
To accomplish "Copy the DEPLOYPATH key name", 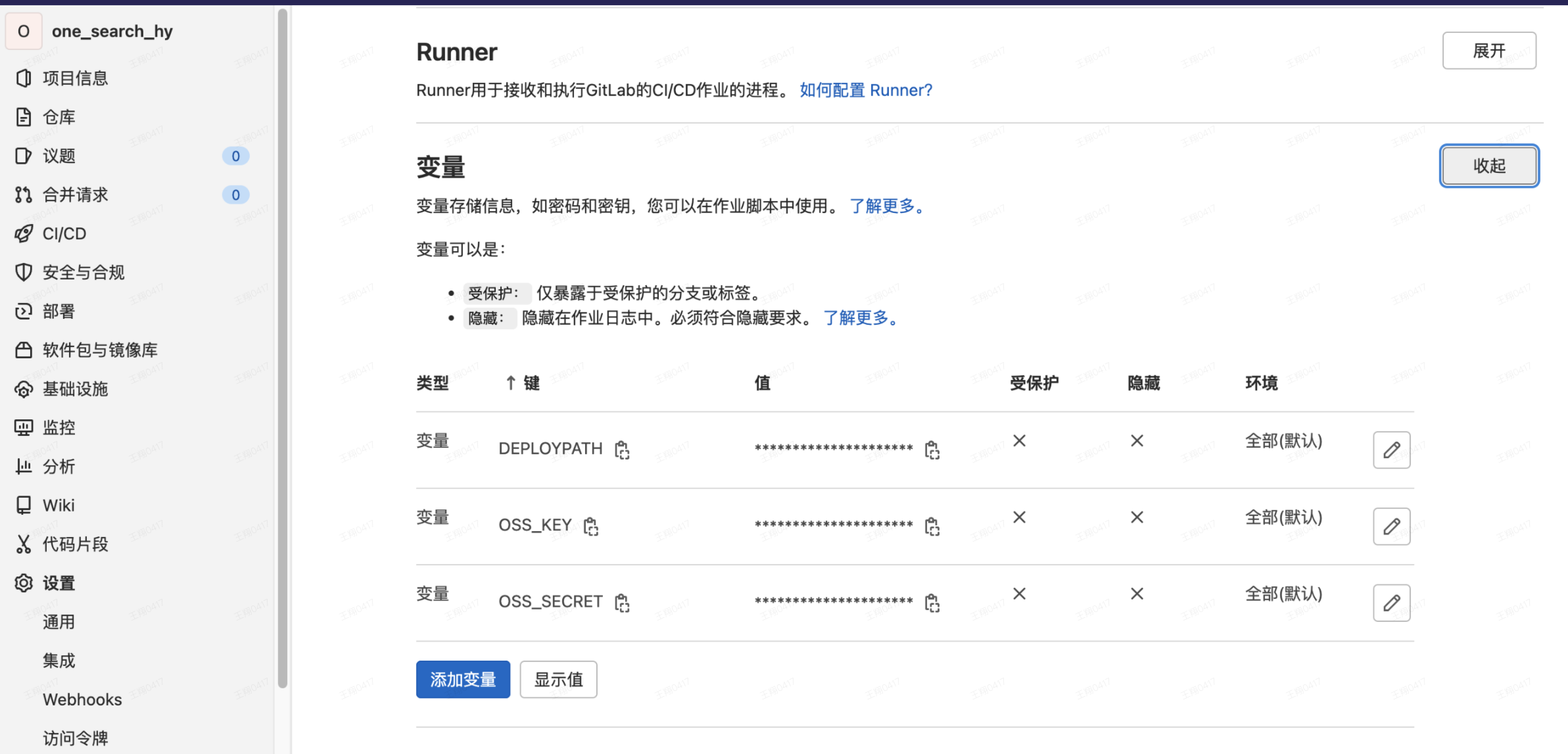I will click(x=622, y=450).
